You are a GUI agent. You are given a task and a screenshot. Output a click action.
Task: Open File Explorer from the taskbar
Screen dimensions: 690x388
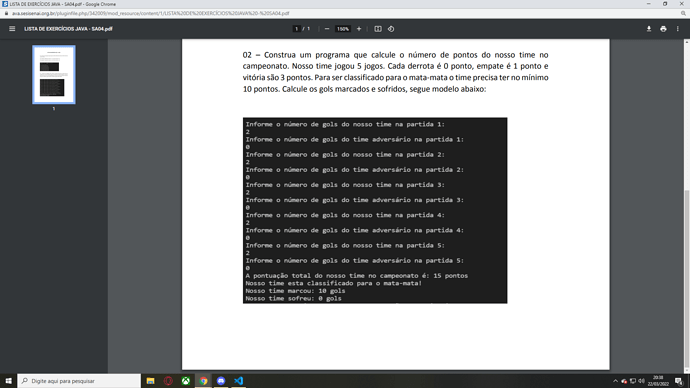[150, 381]
